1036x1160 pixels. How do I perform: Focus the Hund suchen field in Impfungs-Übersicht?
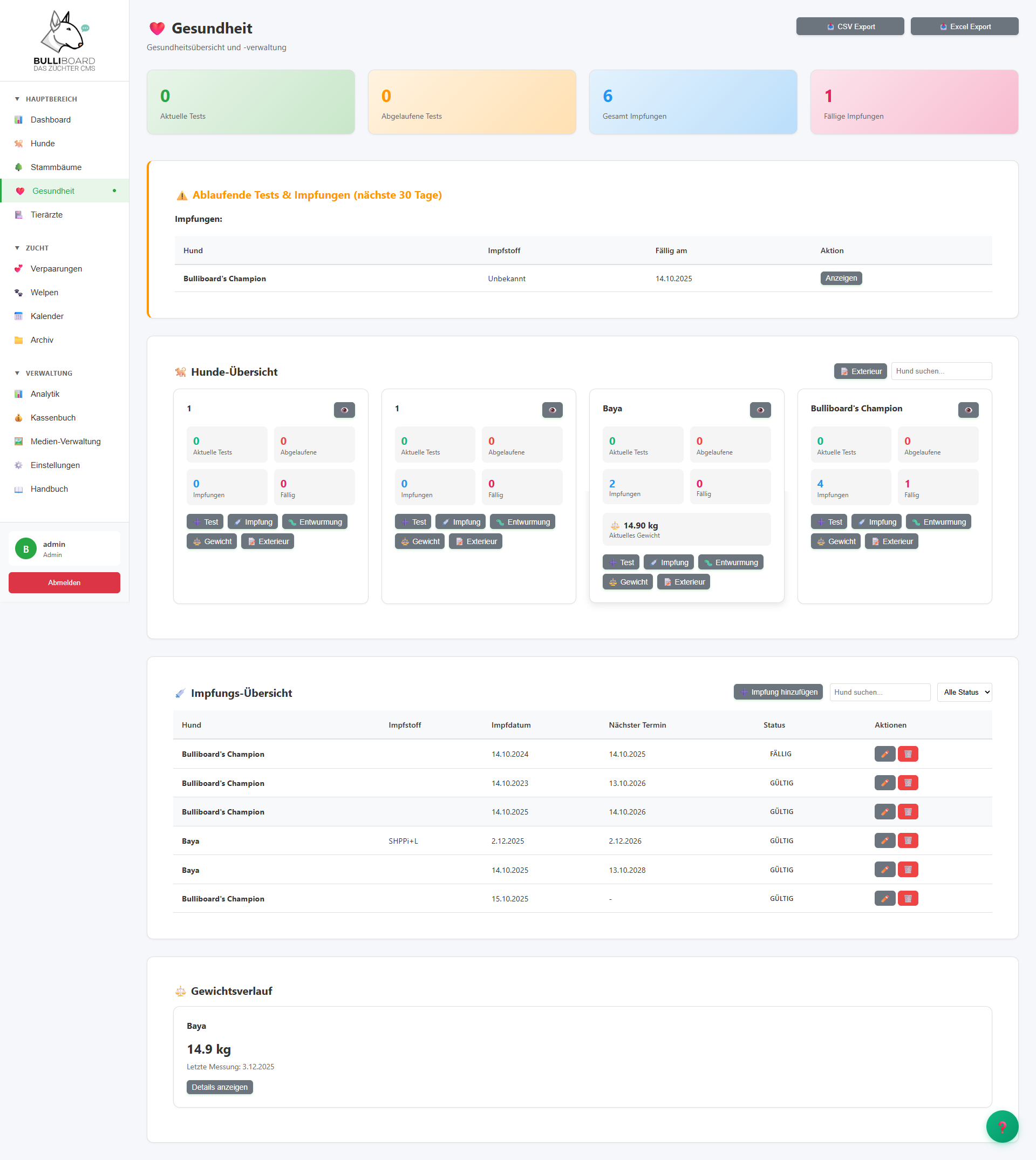[x=879, y=692]
